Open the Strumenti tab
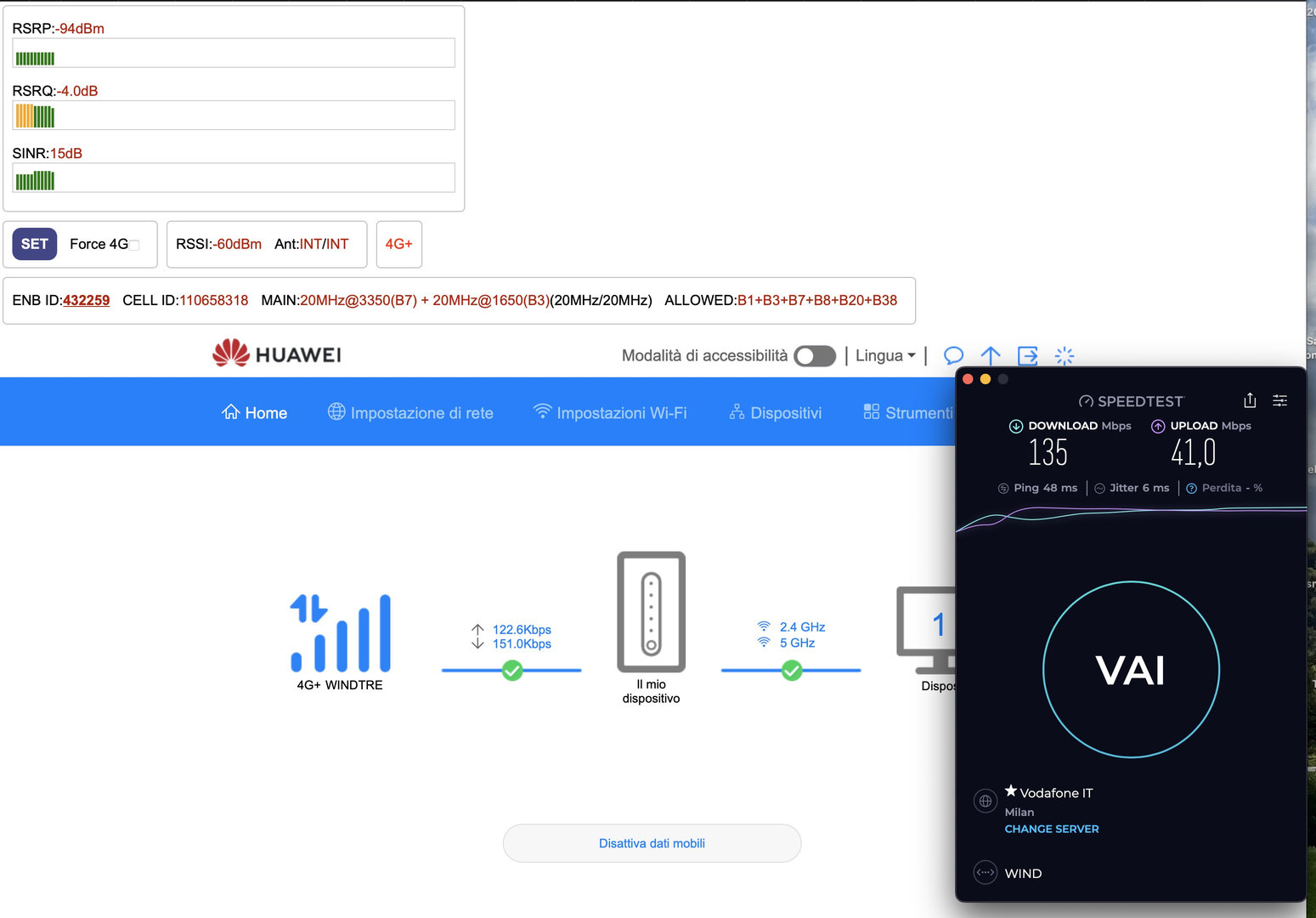The image size is (1316, 918). (908, 412)
